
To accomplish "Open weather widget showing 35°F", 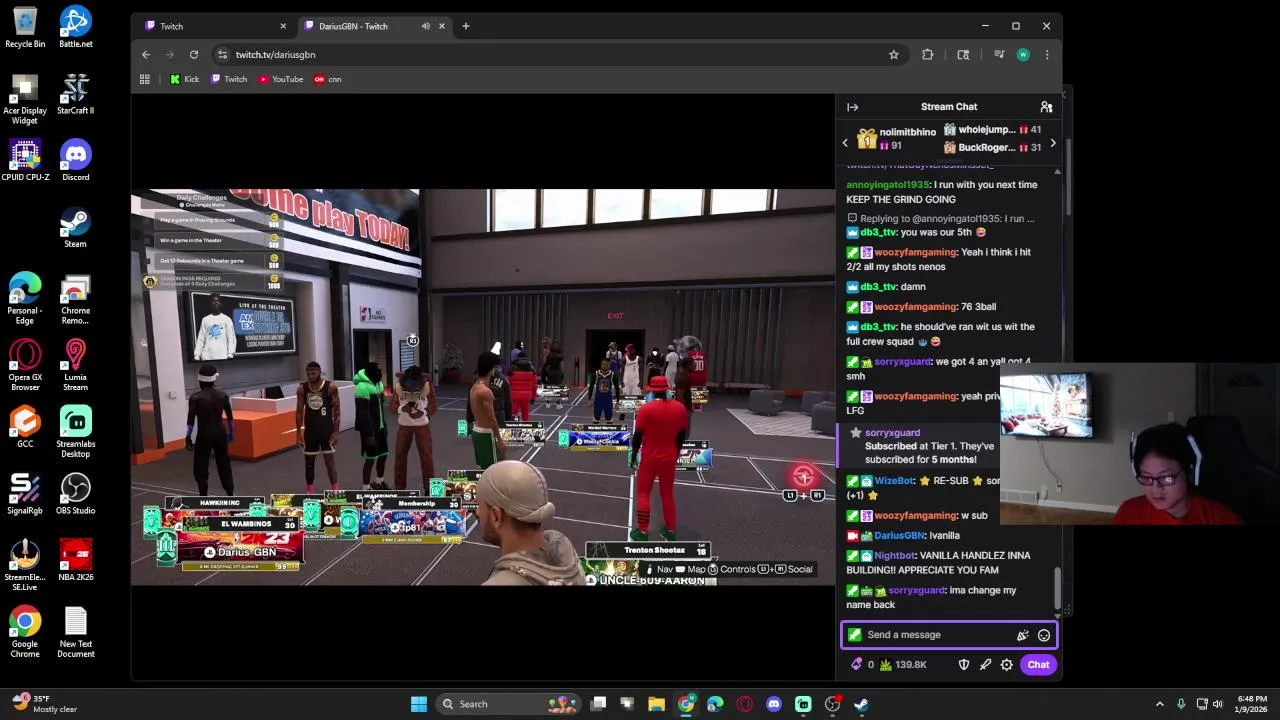I will (x=43, y=704).
